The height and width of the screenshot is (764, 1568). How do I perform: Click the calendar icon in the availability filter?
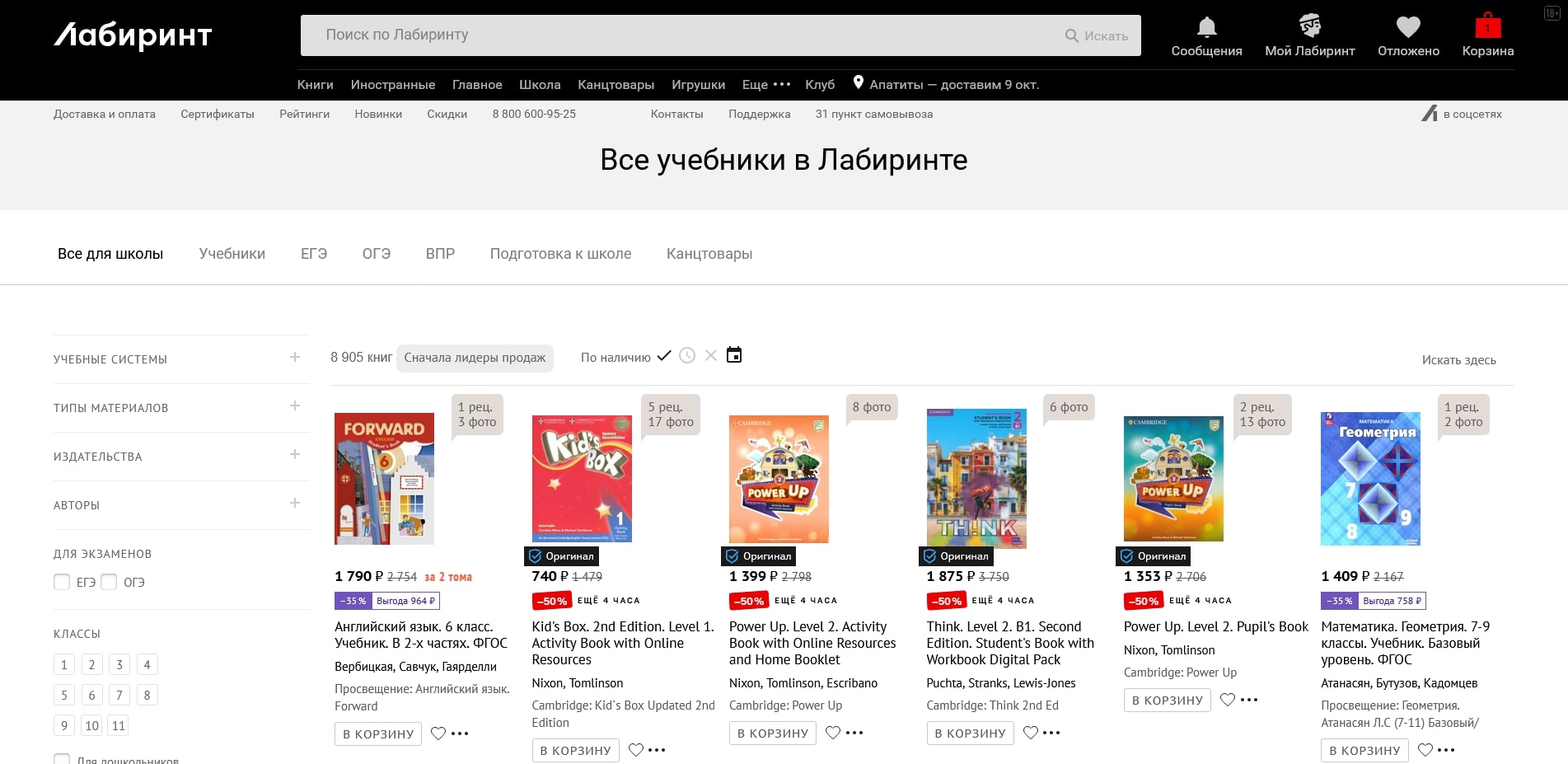734,355
